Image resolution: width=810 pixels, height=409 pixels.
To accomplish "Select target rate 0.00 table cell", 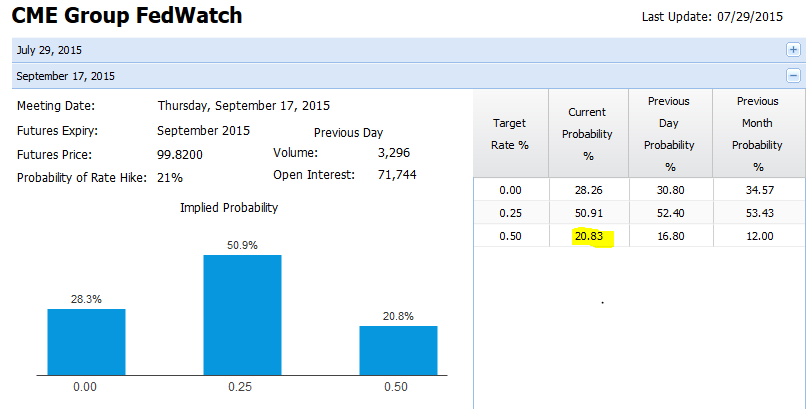I will pyautogui.click(x=510, y=190).
